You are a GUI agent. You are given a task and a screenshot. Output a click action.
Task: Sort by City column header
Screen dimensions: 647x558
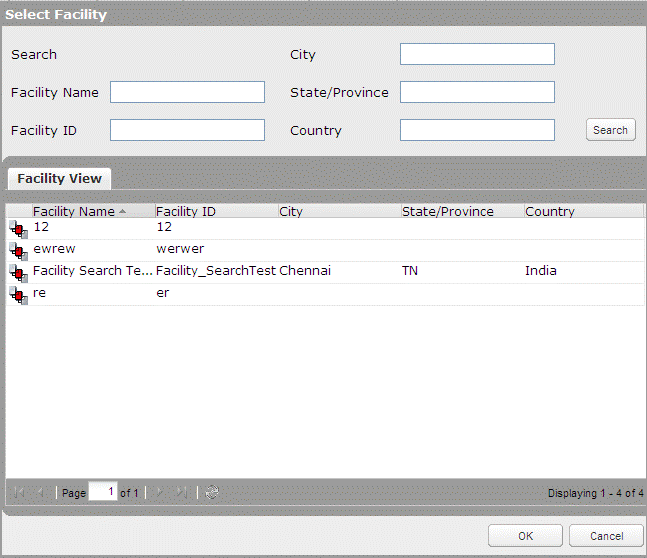291,212
